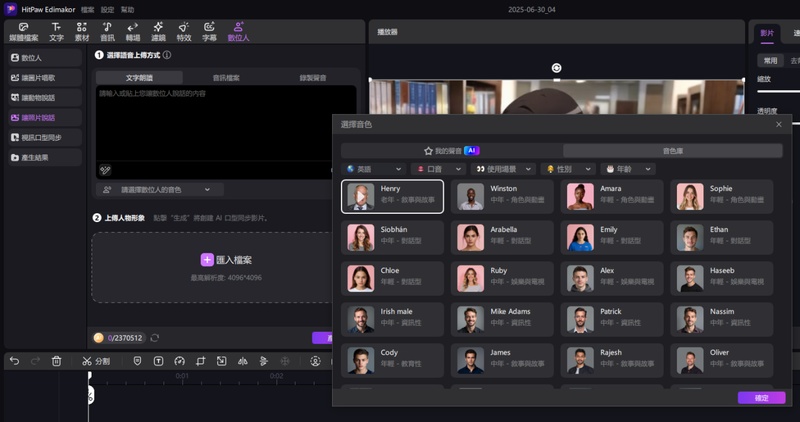Switch to the 我的聲音 tab
The height and width of the screenshot is (422, 800).
pos(452,150)
